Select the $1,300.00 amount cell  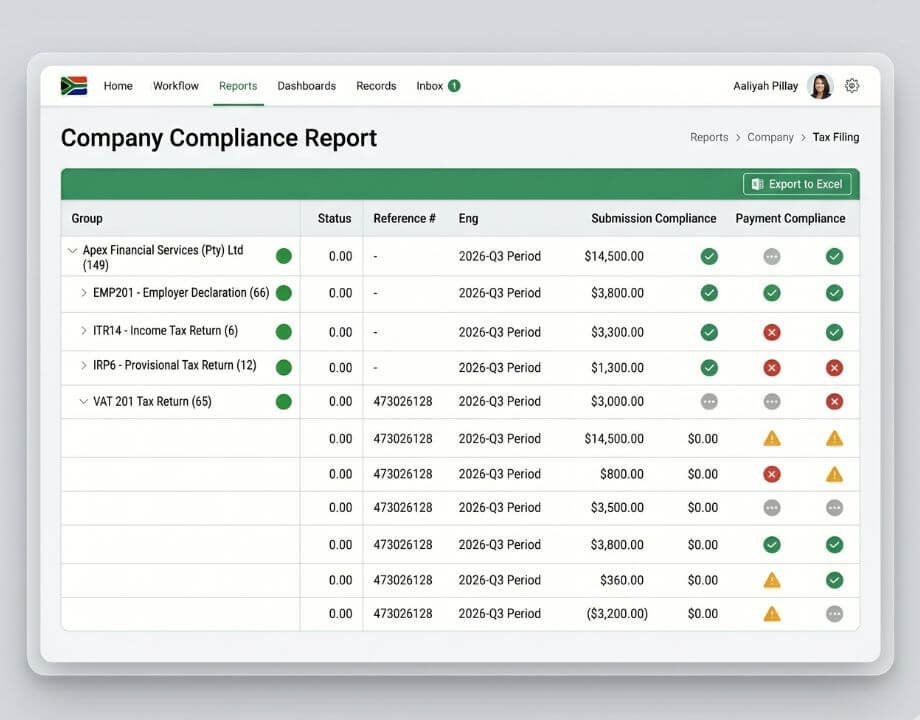(x=617, y=368)
